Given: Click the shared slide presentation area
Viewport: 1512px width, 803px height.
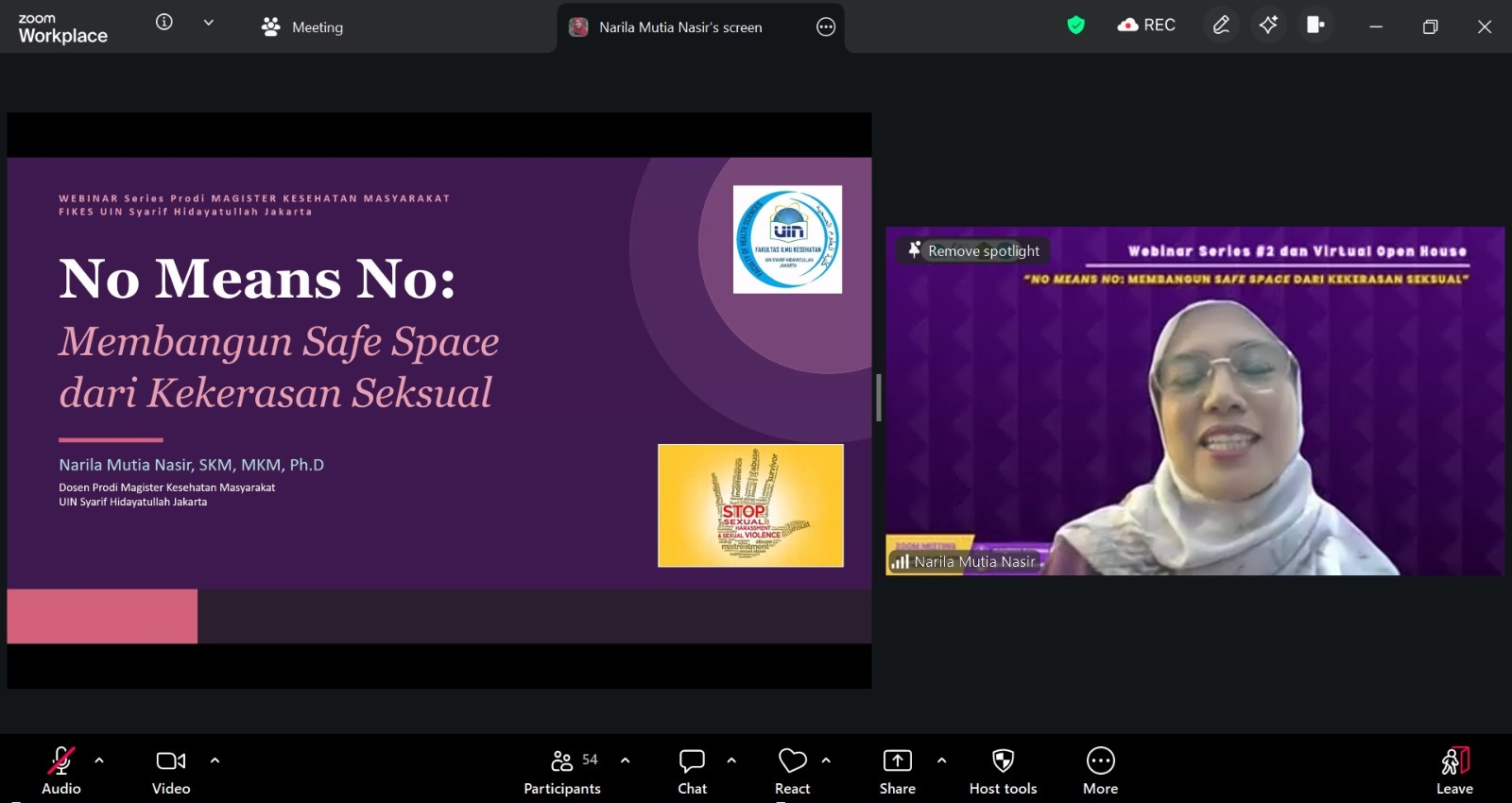Looking at the screenshot, I should pos(439,401).
